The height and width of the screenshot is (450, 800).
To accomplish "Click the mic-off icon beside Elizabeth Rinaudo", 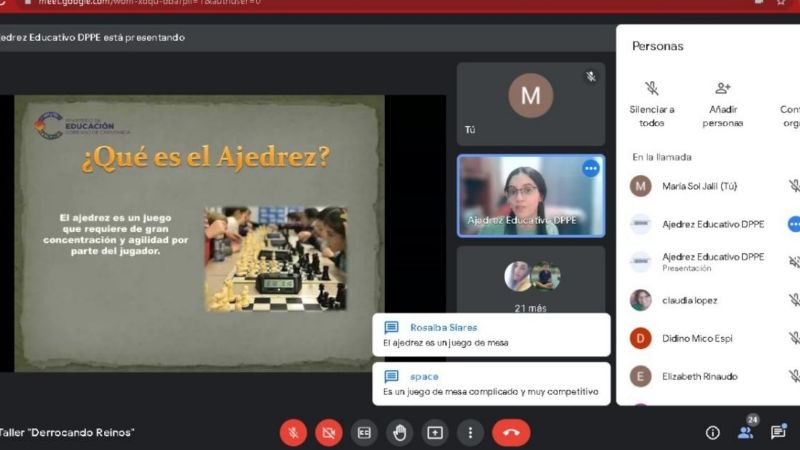I will 794,376.
